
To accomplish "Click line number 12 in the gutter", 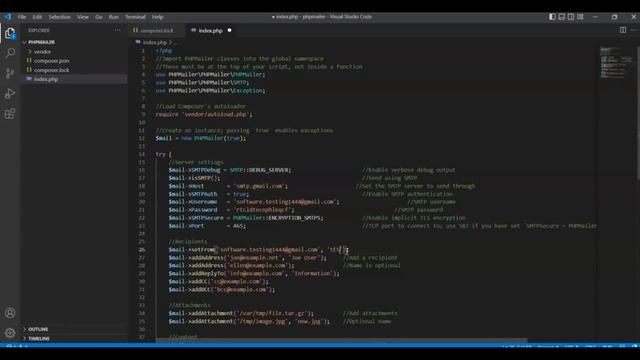I will 141,138.
